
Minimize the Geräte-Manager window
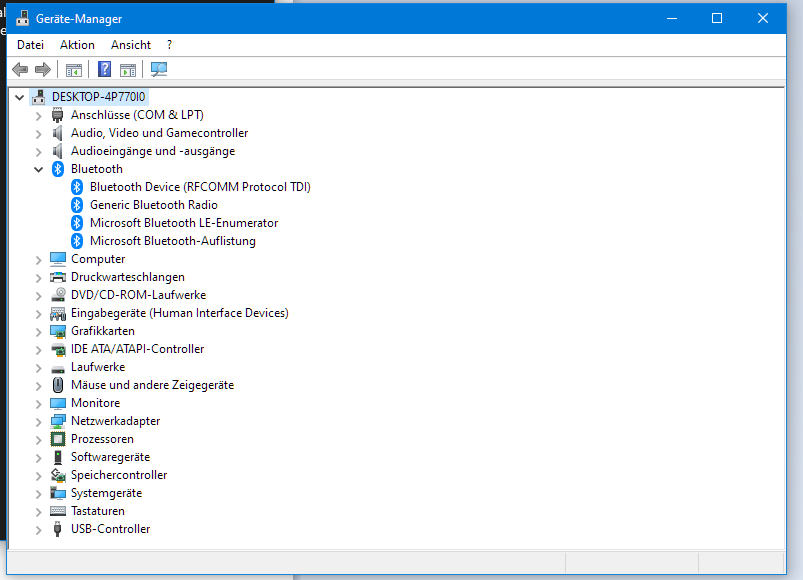(672, 18)
